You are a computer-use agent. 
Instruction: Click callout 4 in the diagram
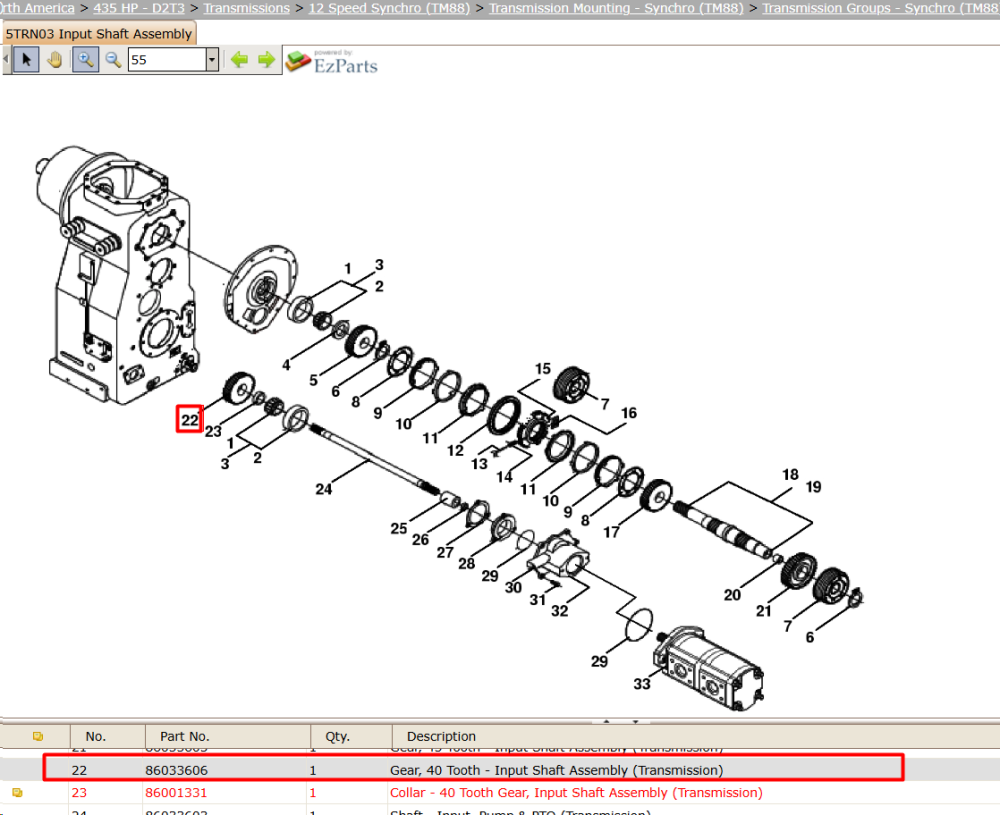286,365
